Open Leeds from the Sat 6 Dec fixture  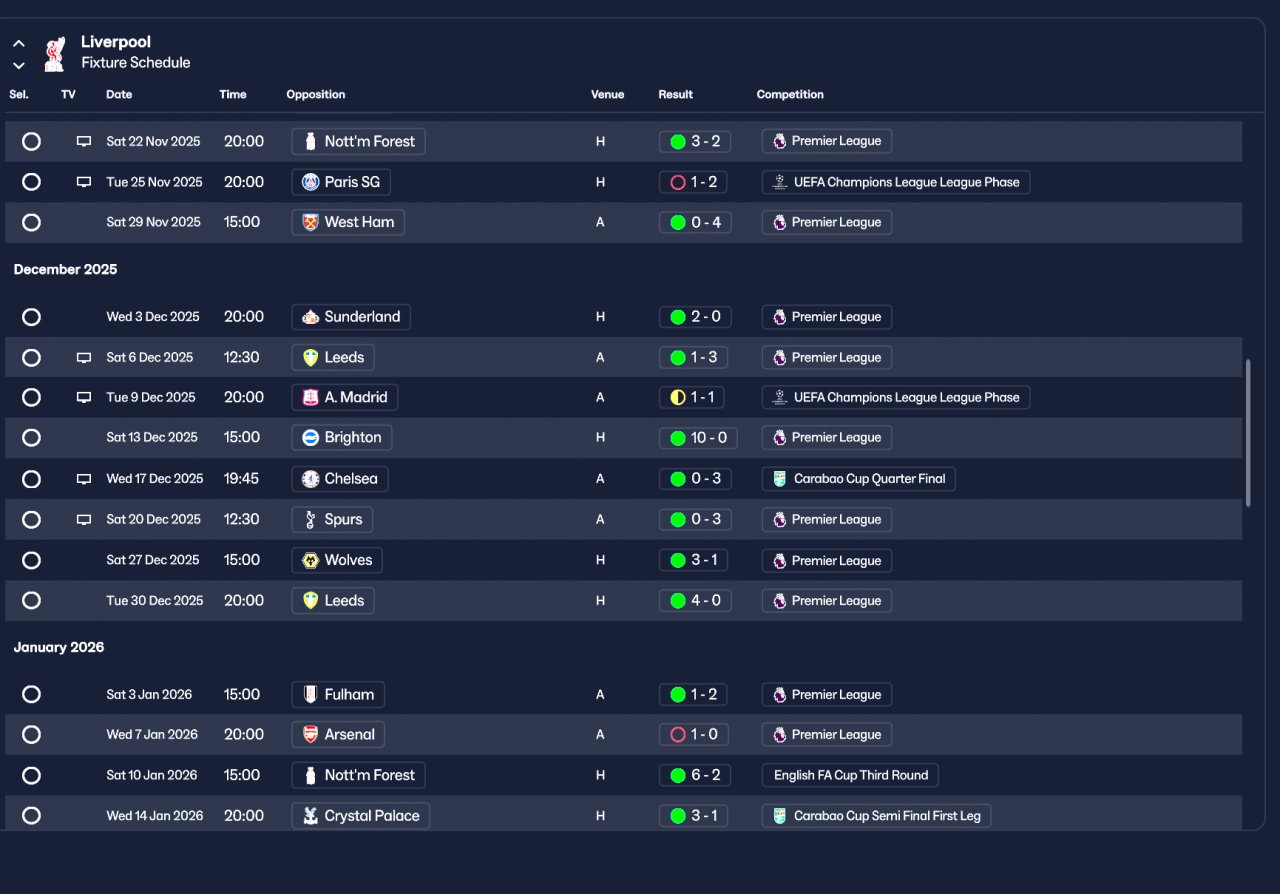(335, 357)
